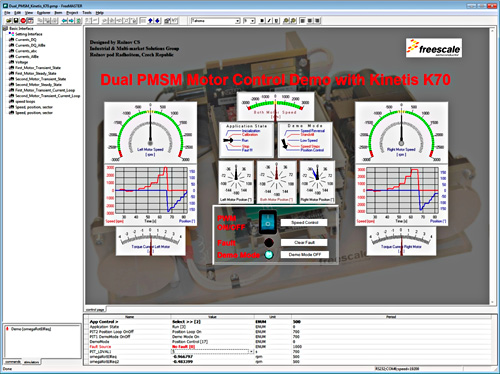Toggle the Demo Mode indicator light
The width and height of the screenshot is (500, 374).
point(269,255)
